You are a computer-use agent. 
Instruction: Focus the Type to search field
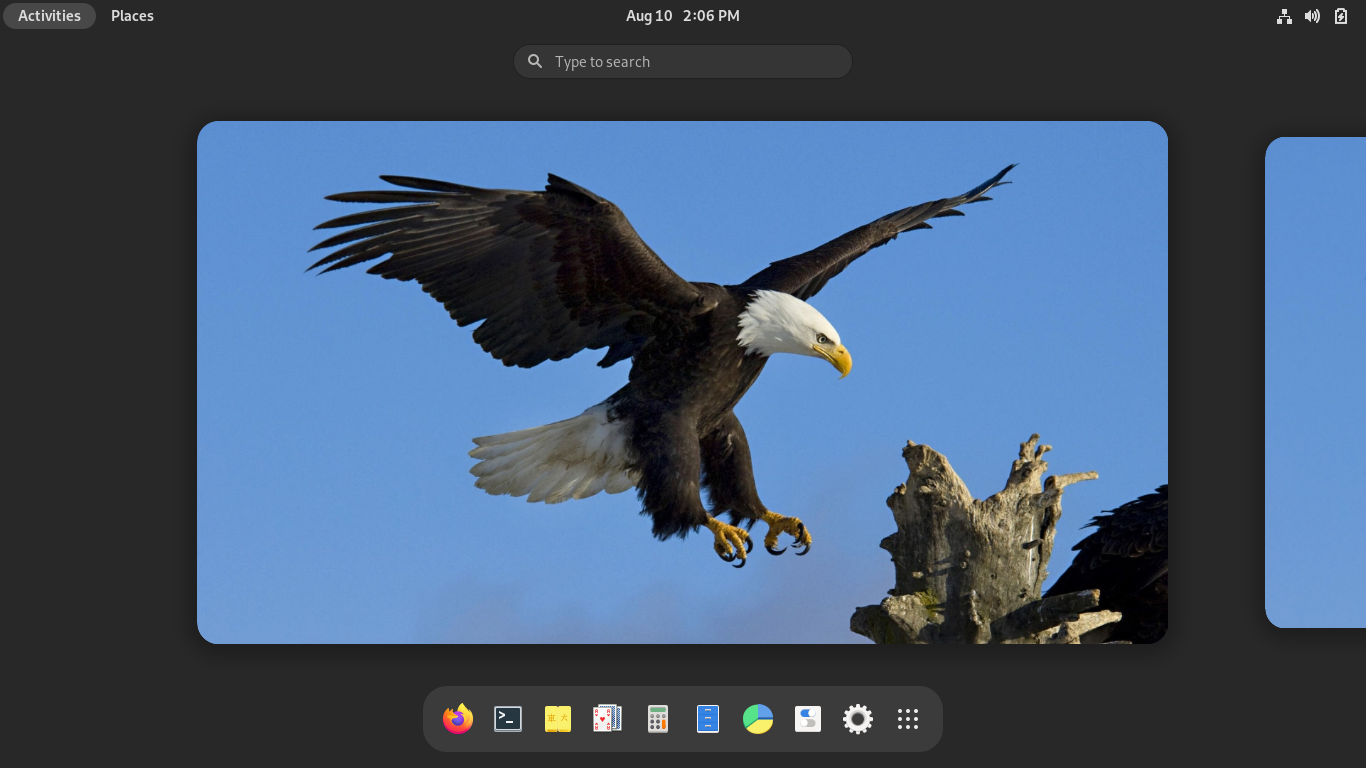click(683, 61)
